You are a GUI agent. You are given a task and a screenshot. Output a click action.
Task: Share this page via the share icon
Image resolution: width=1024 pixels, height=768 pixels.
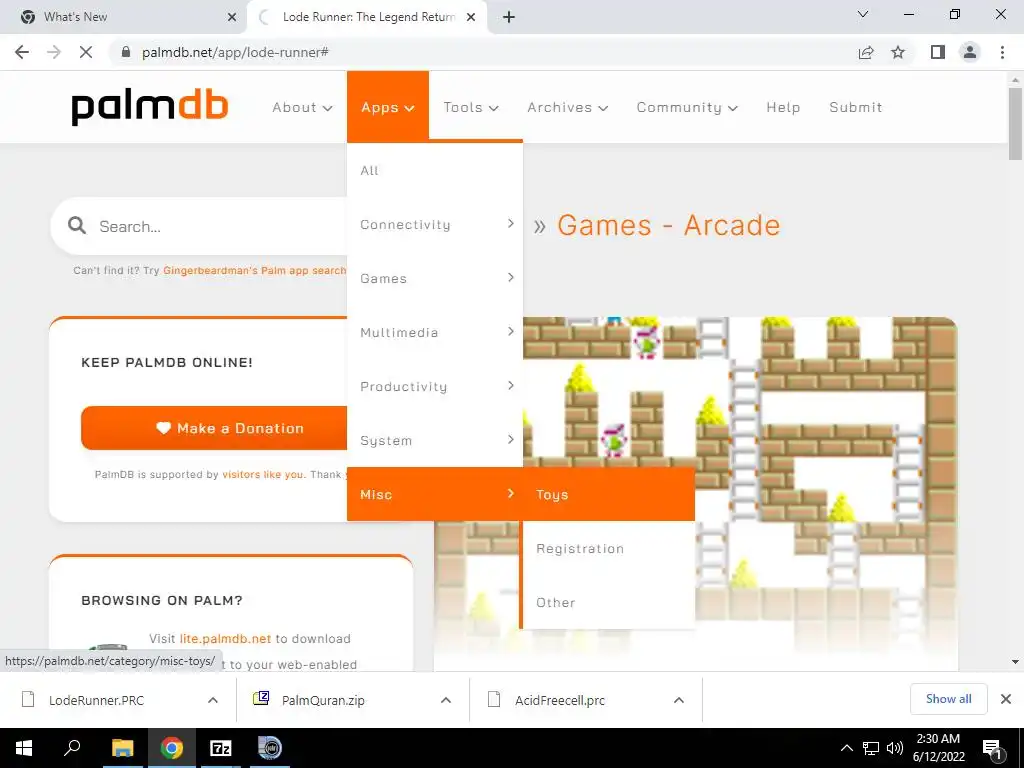click(866, 52)
